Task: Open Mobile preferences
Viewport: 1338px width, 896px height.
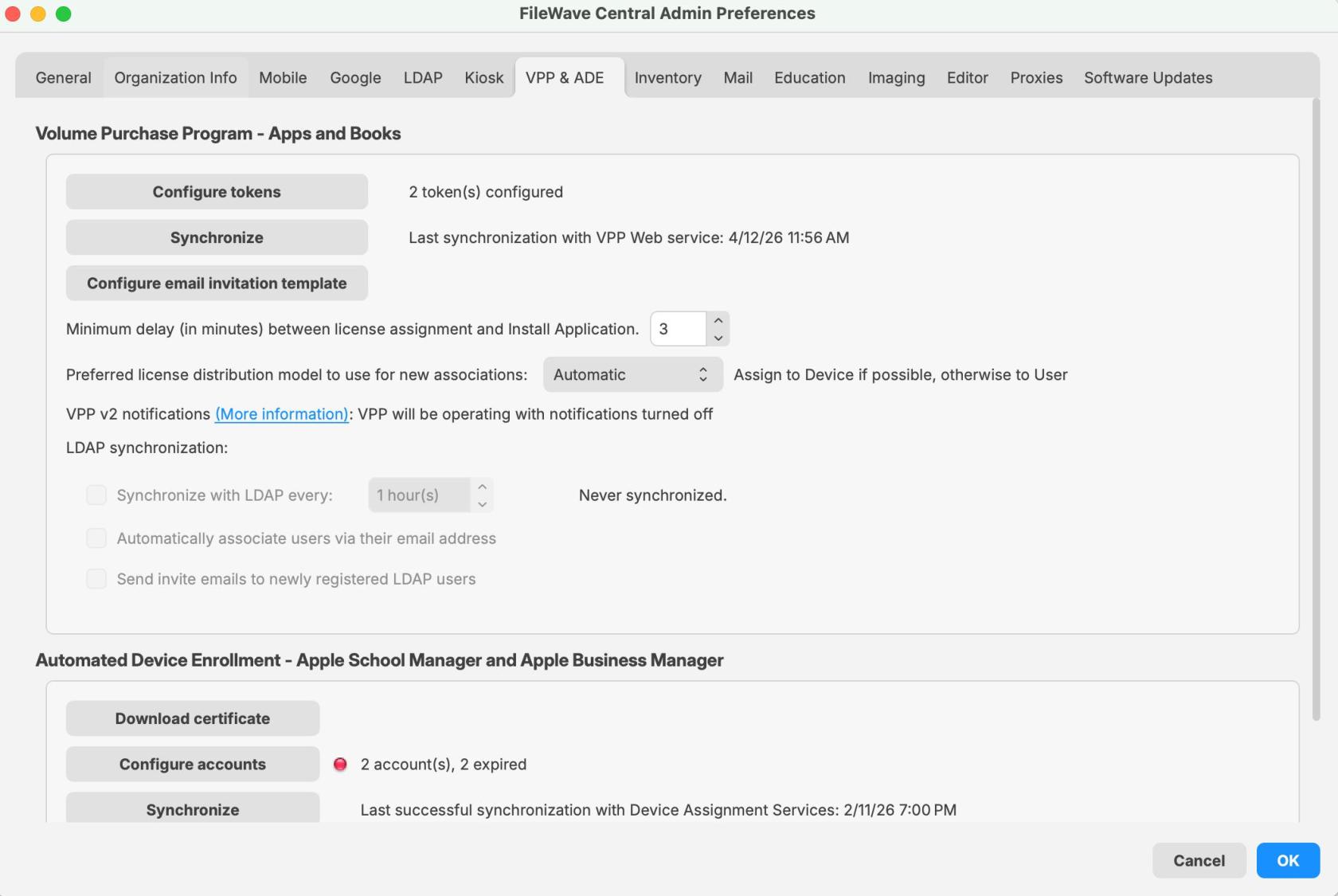Action: 283,77
